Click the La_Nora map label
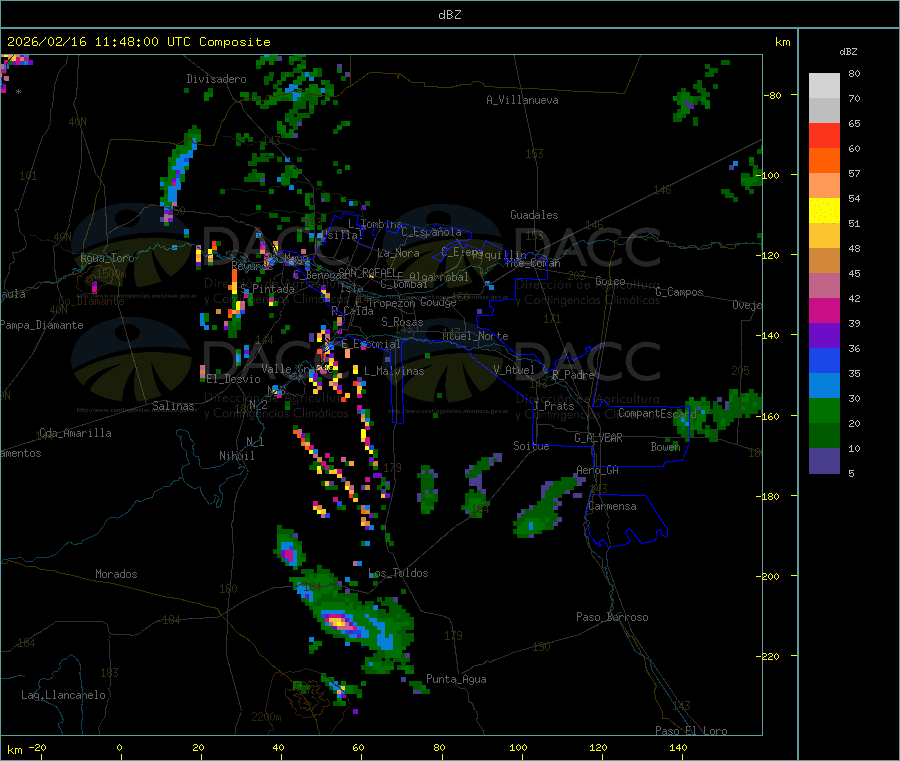The width and height of the screenshot is (900, 761). [x=398, y=253]
